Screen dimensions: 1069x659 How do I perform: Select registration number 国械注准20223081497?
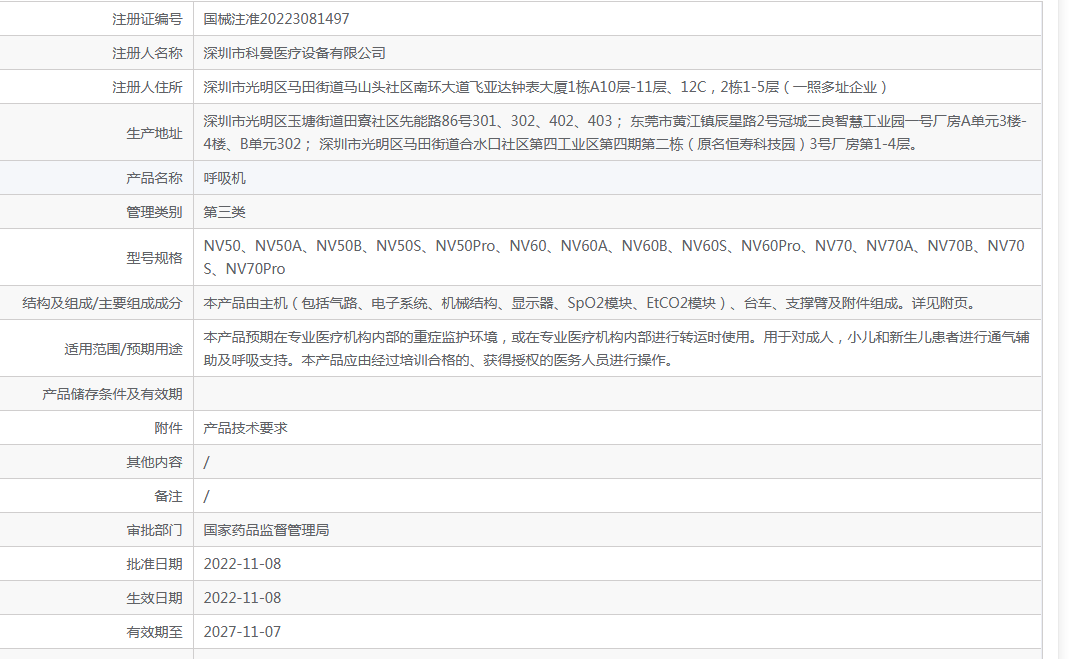tap(276, 19)
